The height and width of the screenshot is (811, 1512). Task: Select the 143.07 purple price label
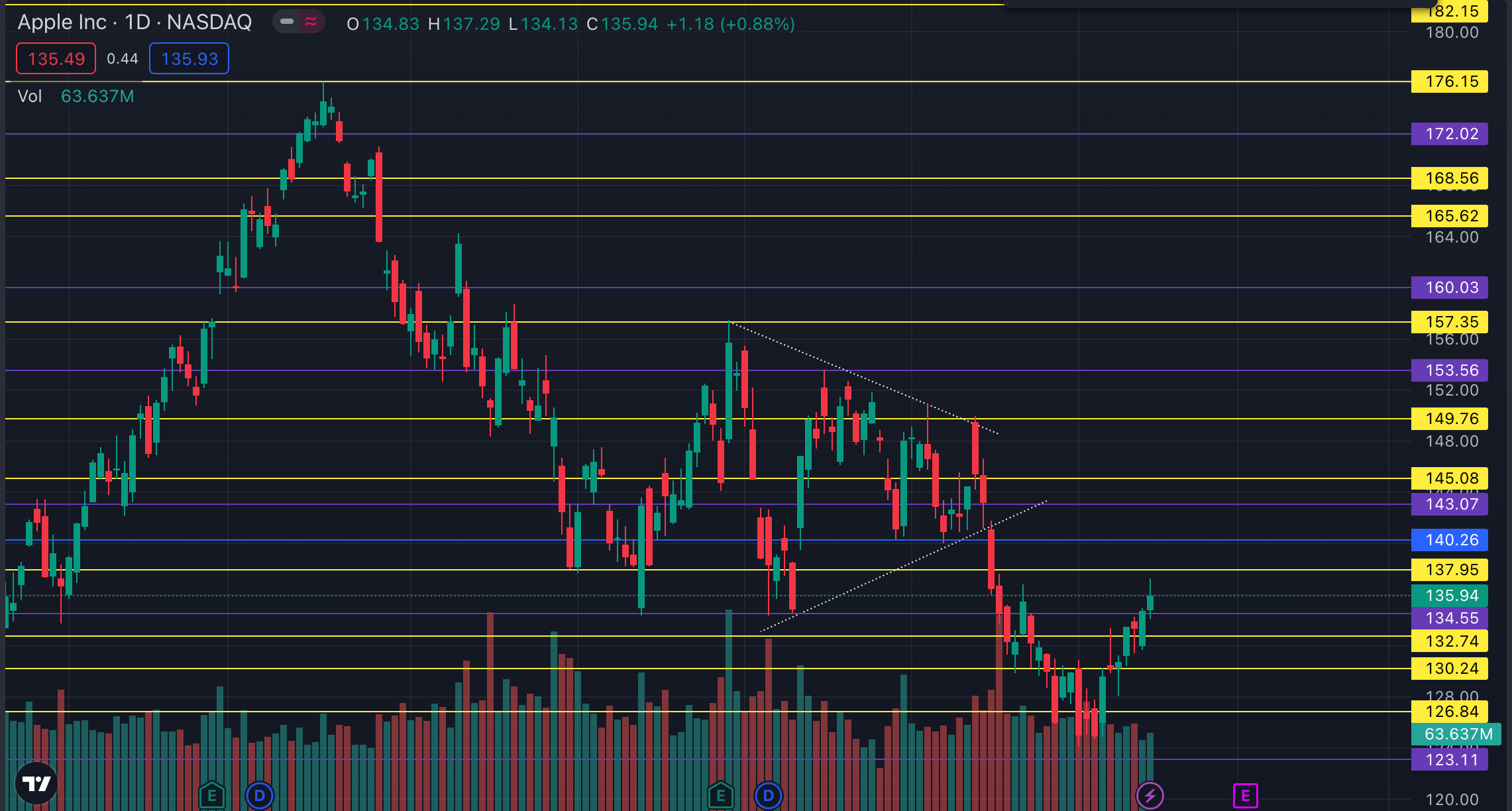(1450, 504)
